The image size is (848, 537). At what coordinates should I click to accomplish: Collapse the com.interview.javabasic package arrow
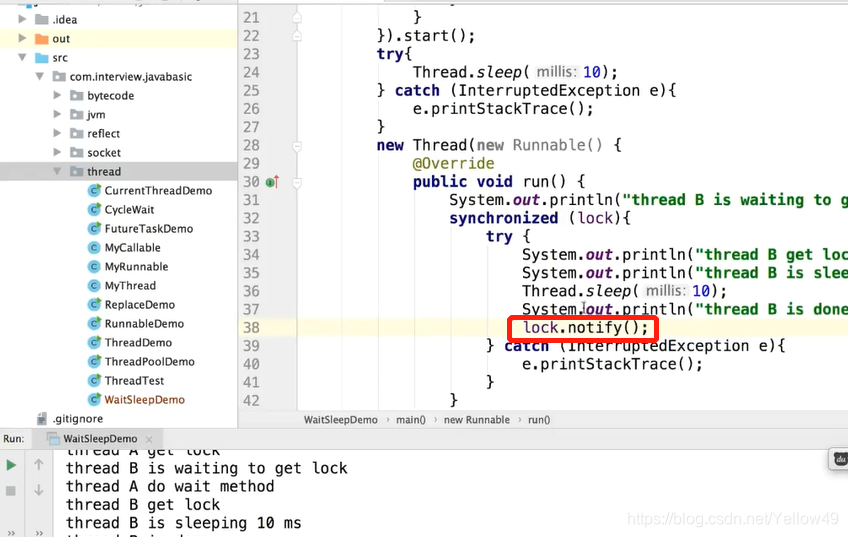[39, 76]
